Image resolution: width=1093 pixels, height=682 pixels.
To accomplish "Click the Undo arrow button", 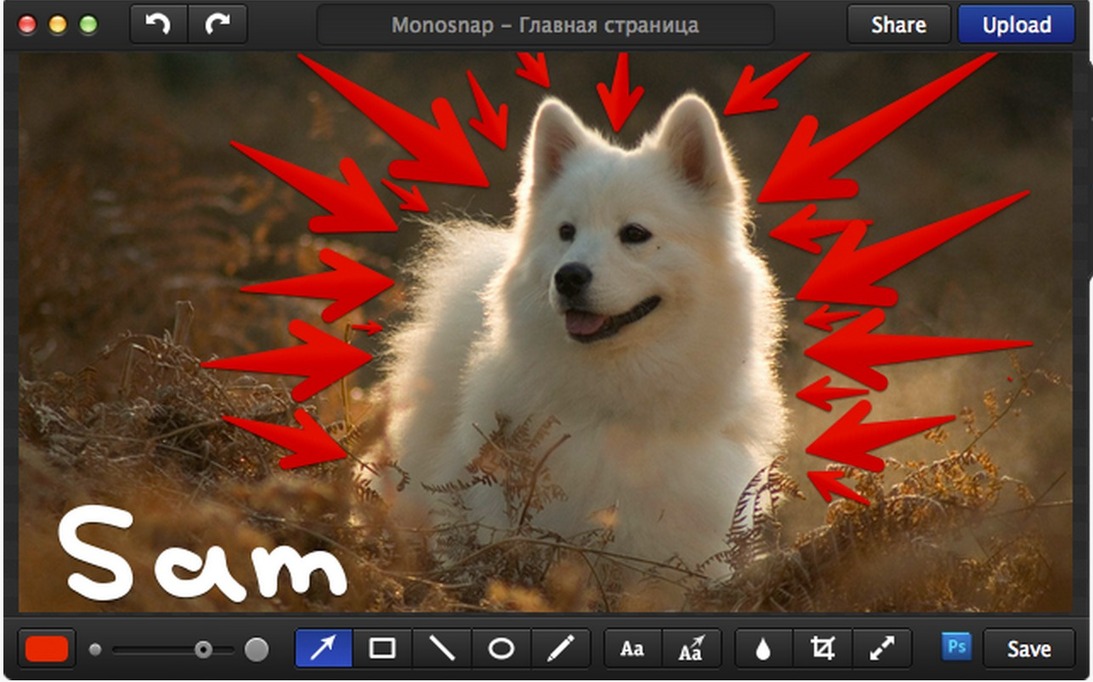I will 159,24.
